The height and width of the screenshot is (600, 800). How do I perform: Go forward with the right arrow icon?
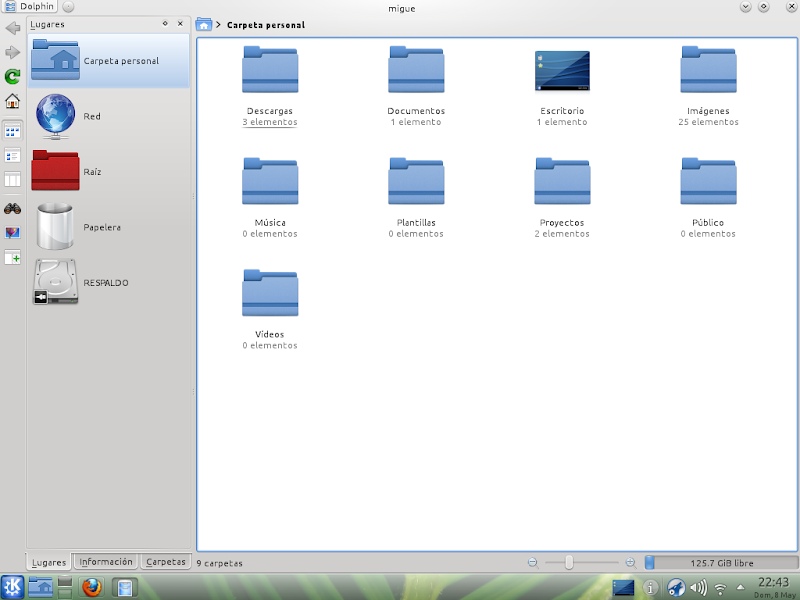(x=12, y=52)
